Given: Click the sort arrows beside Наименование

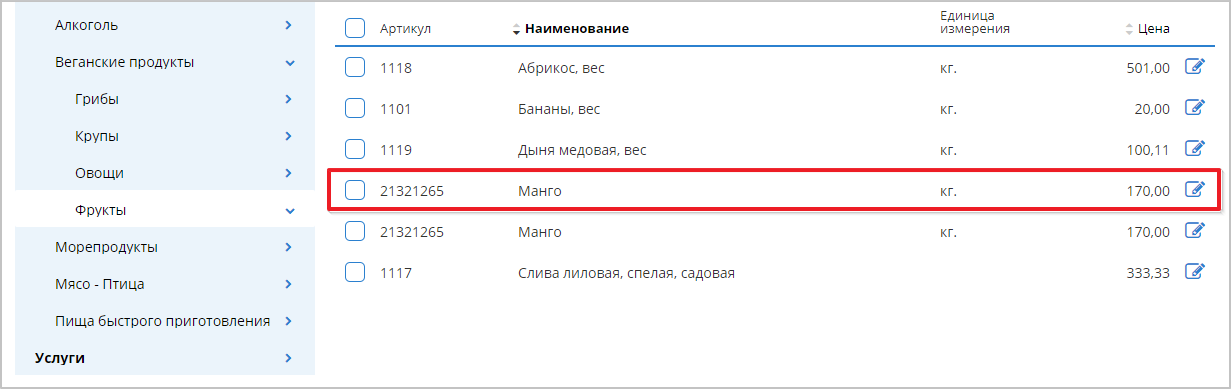Looking at the screenshot, I should (x=516, y=29).
